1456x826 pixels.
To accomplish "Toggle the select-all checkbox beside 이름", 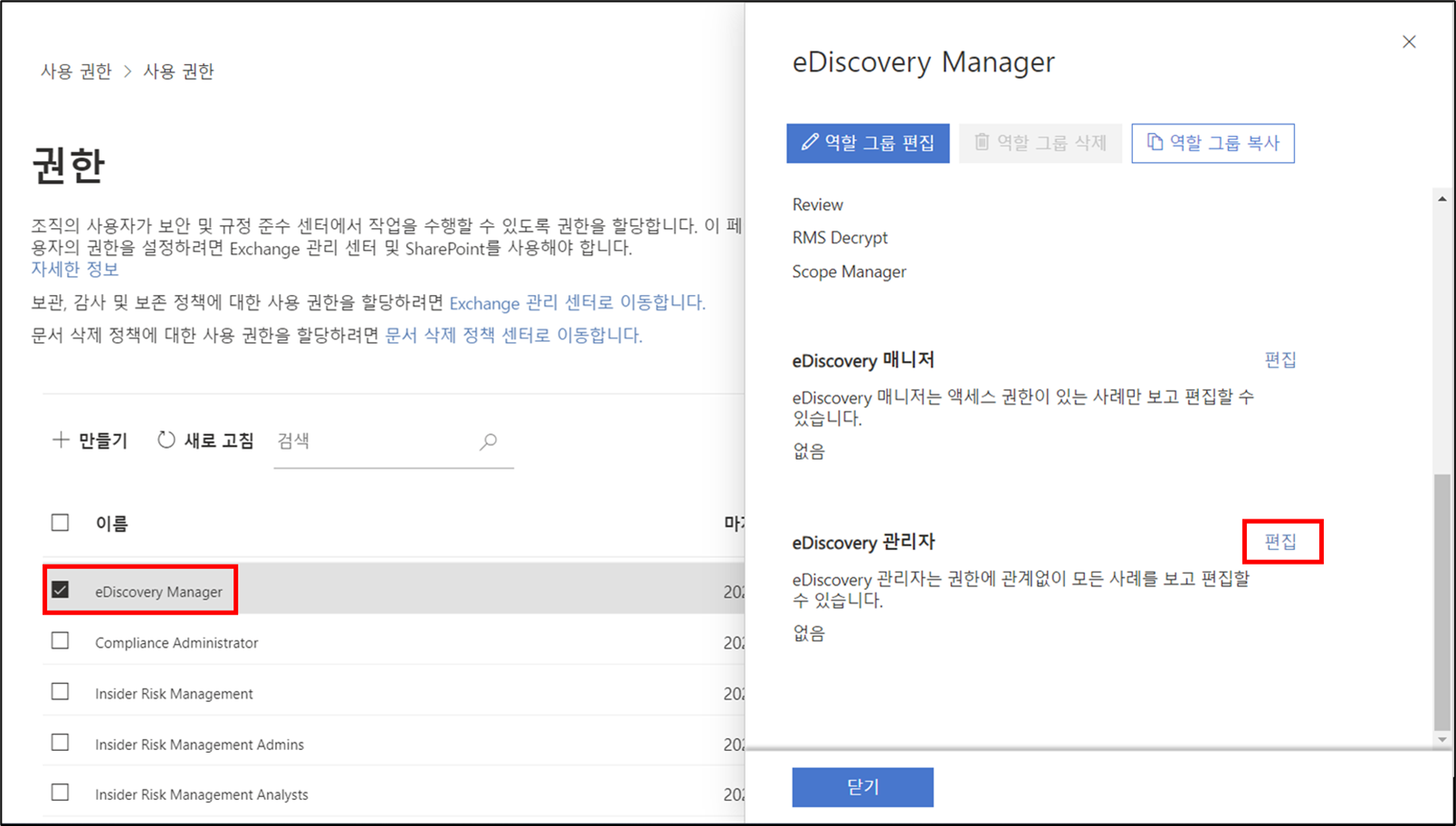I will [x=60, y=523].
